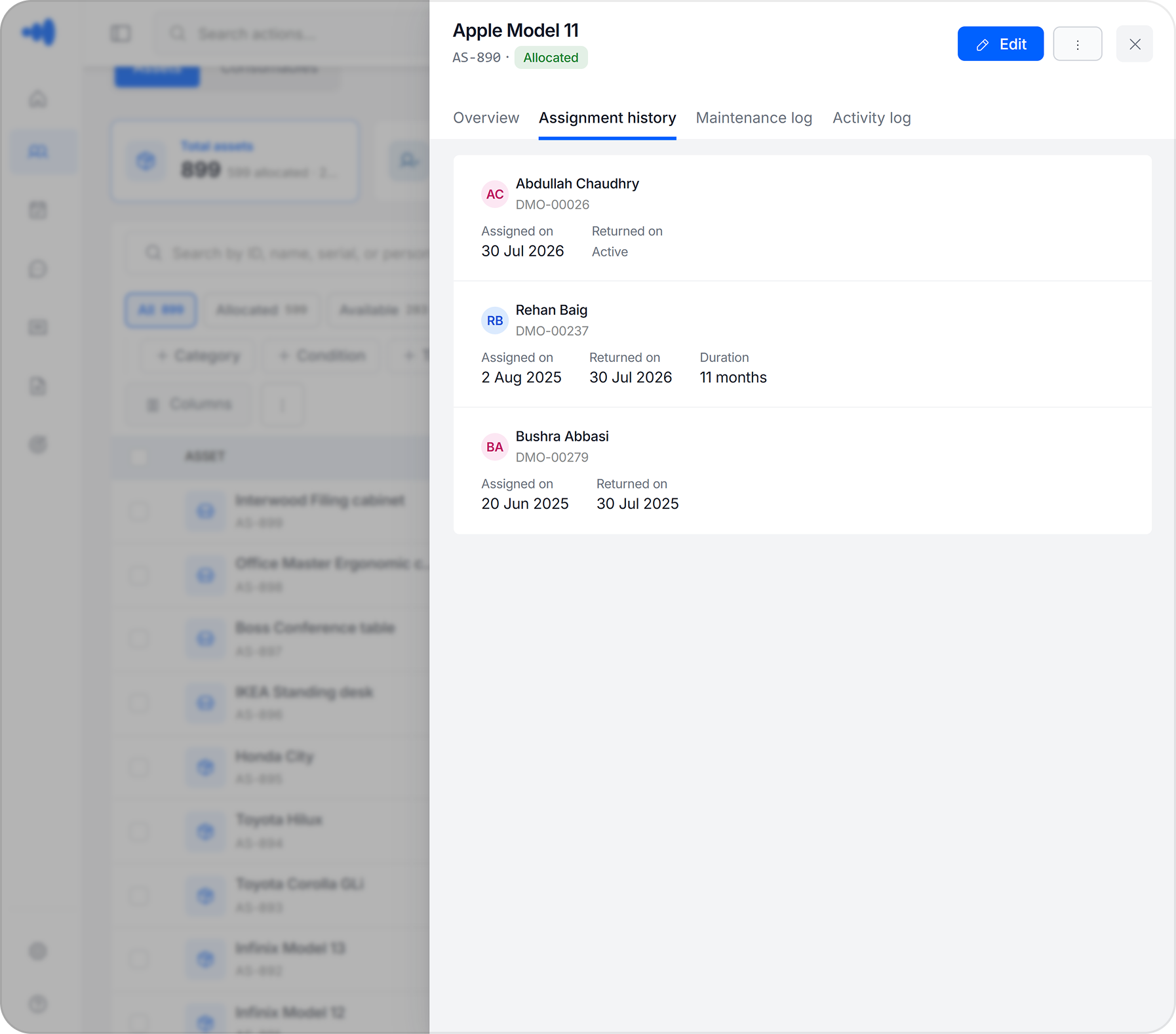Click the Active returned status
The height and width of the screenshot is (1034, 1176).
[610, 252]
